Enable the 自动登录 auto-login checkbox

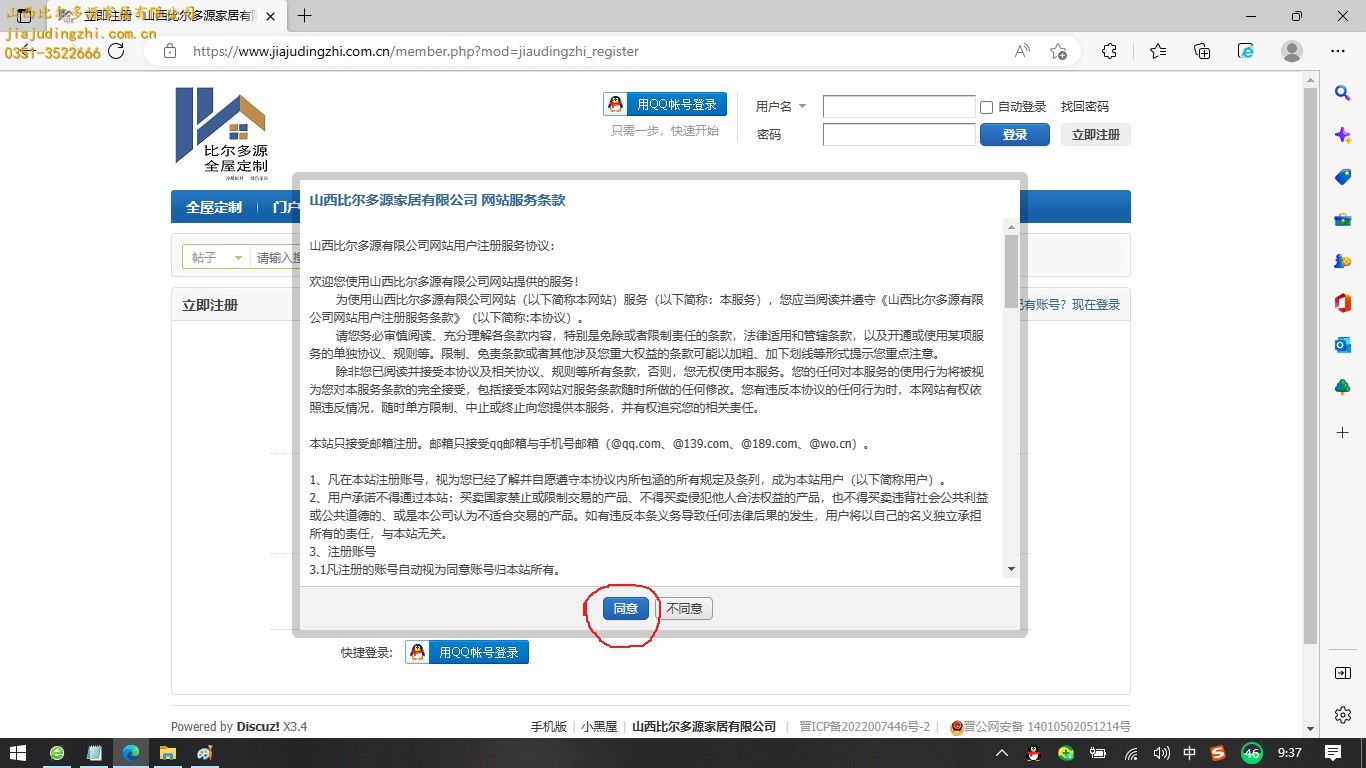[x=987, y=107]
